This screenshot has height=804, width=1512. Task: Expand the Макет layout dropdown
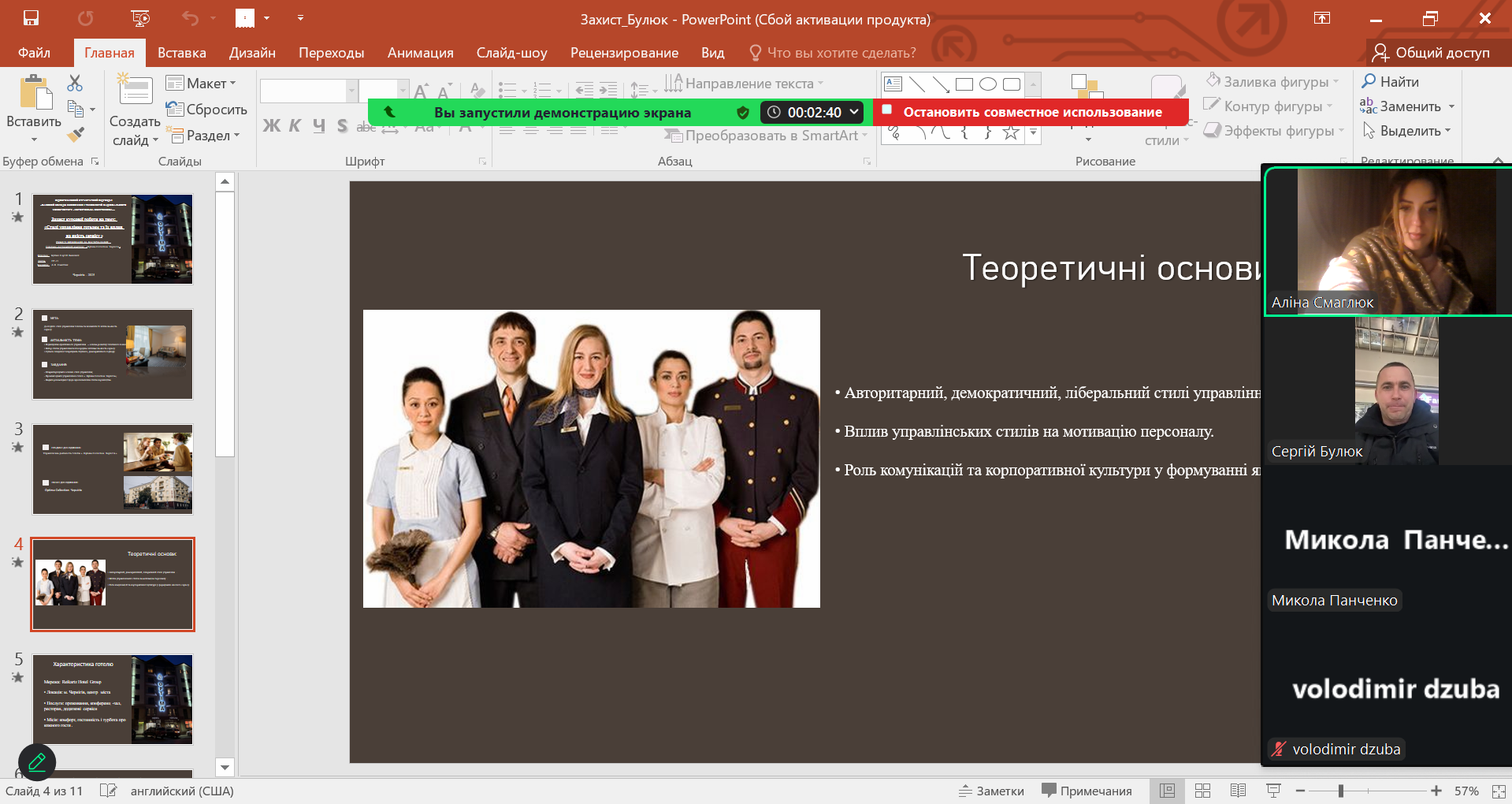(x=202, y=84)
